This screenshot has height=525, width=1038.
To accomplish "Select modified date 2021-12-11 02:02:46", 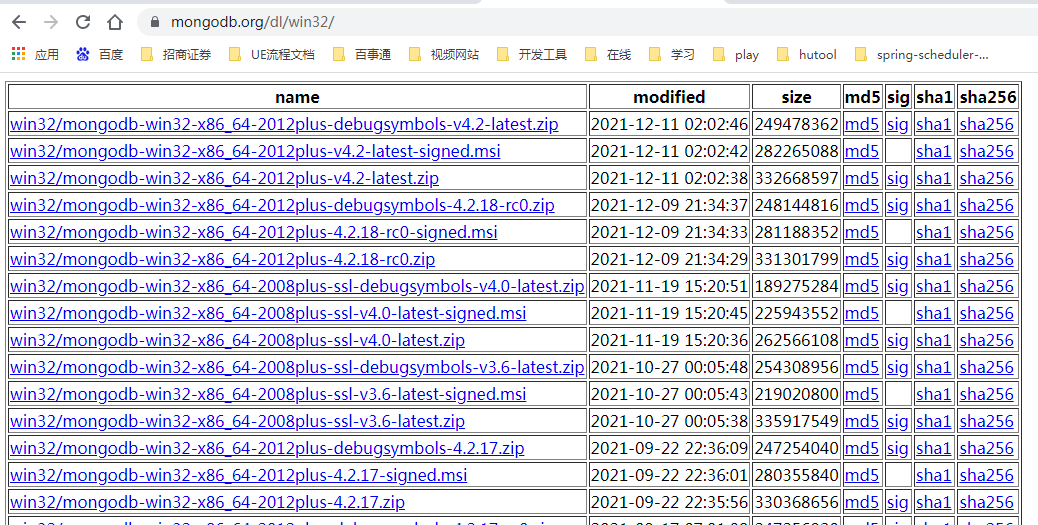I will pos(669,124).
